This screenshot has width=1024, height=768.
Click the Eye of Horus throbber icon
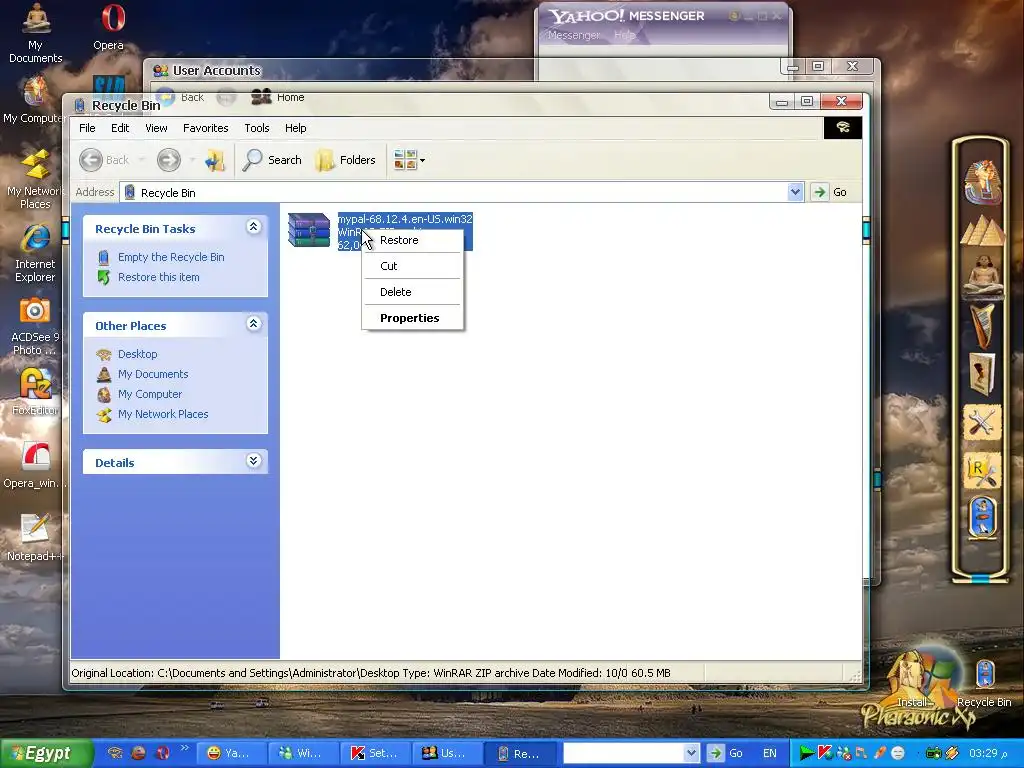pyautogui.click(x=842, y=128)
